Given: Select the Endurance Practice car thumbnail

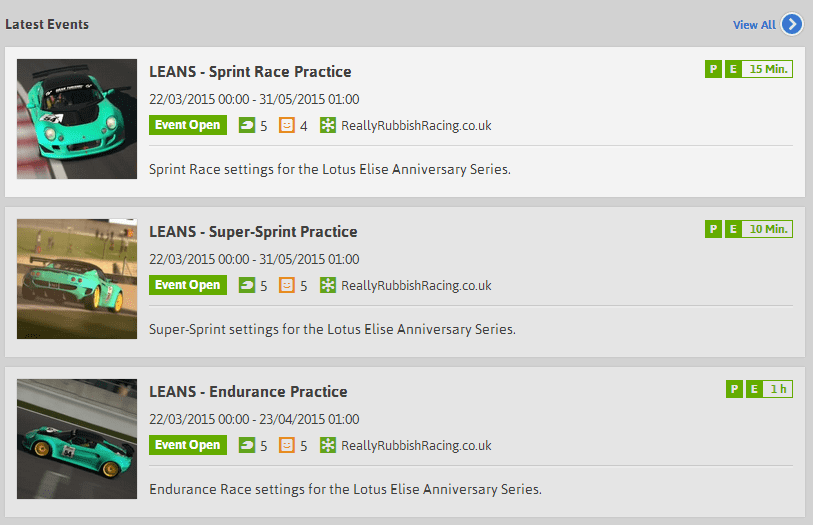Looking at the screenshot, I should click(x=77, y=439).
